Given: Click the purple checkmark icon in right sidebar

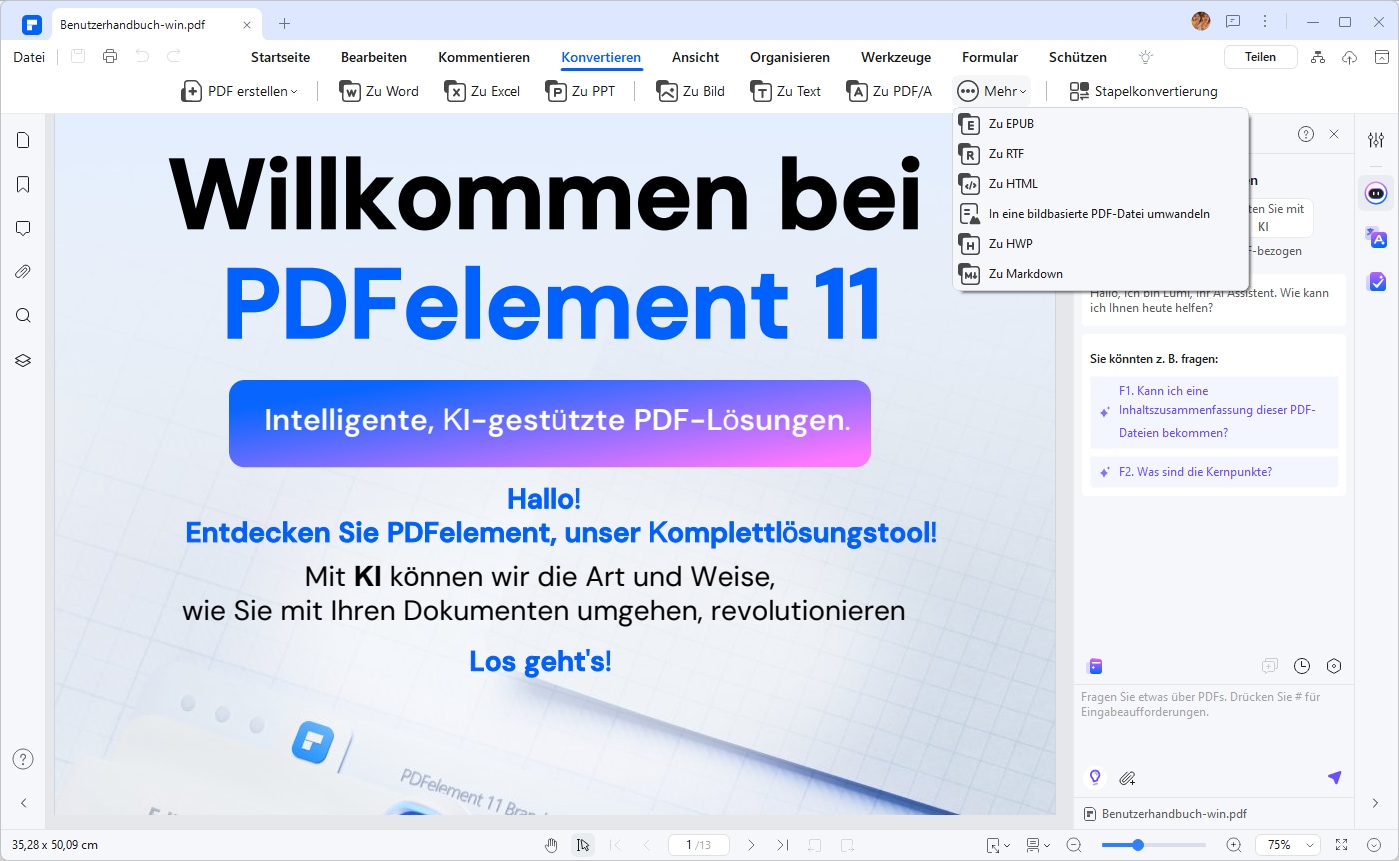Looking at the screenshot, I should tap(1376, 282).
